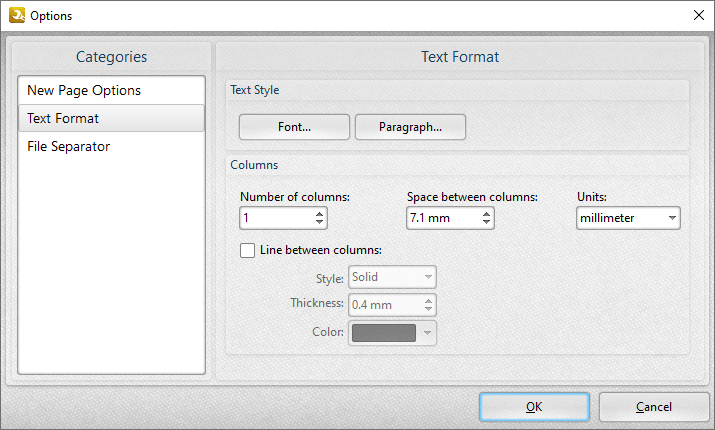This screenshot has width=715, height=430.
Task: Select New Page Options category
Action: [111, 90]
